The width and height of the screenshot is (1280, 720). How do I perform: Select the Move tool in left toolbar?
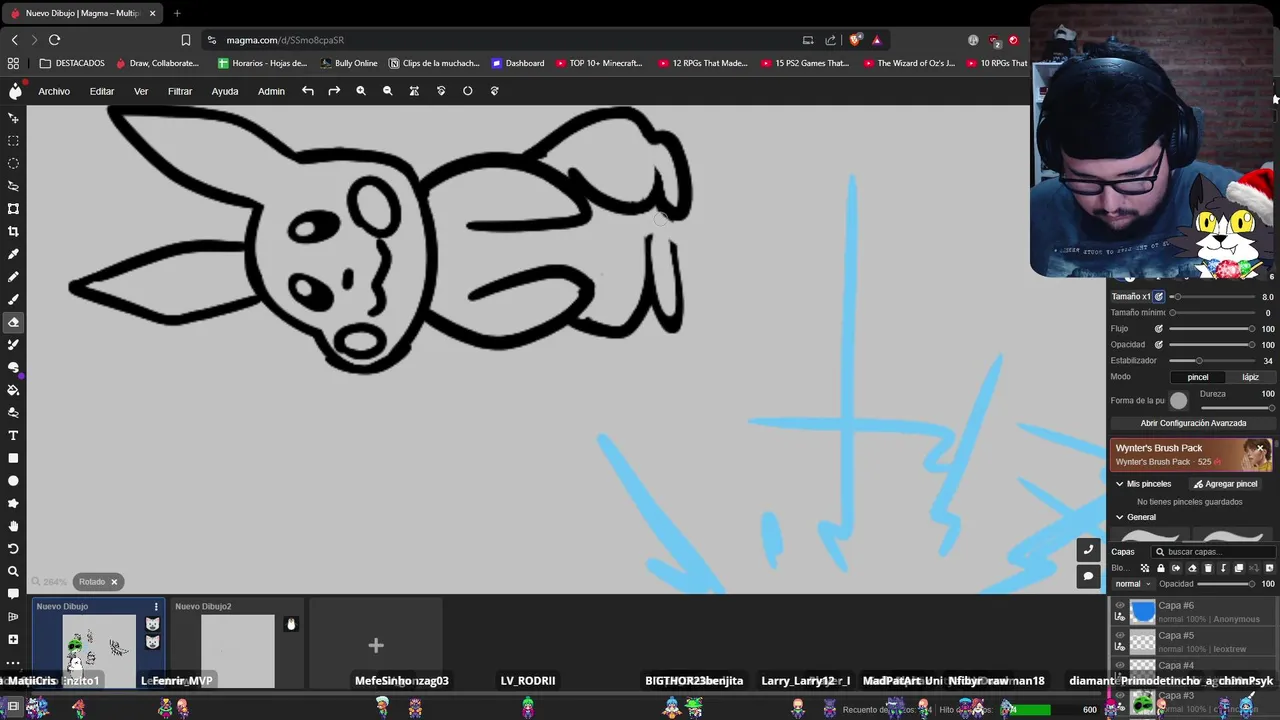pyautogui.click(x=13, y=118)
